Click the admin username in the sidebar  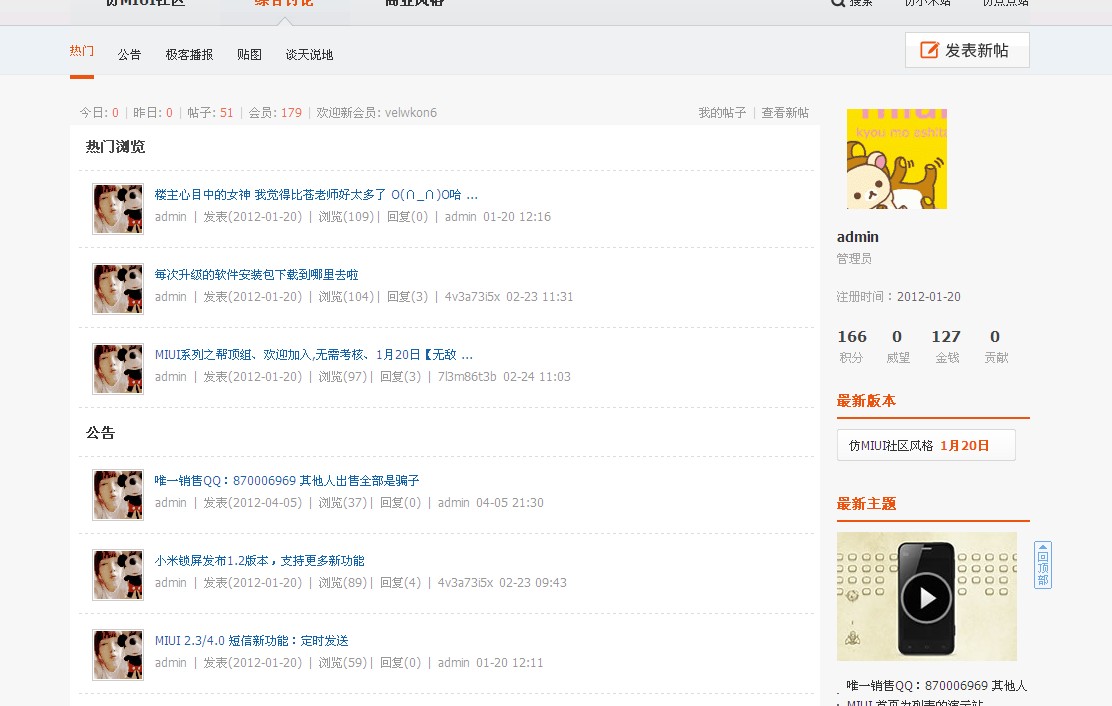[x=857, y=237]
